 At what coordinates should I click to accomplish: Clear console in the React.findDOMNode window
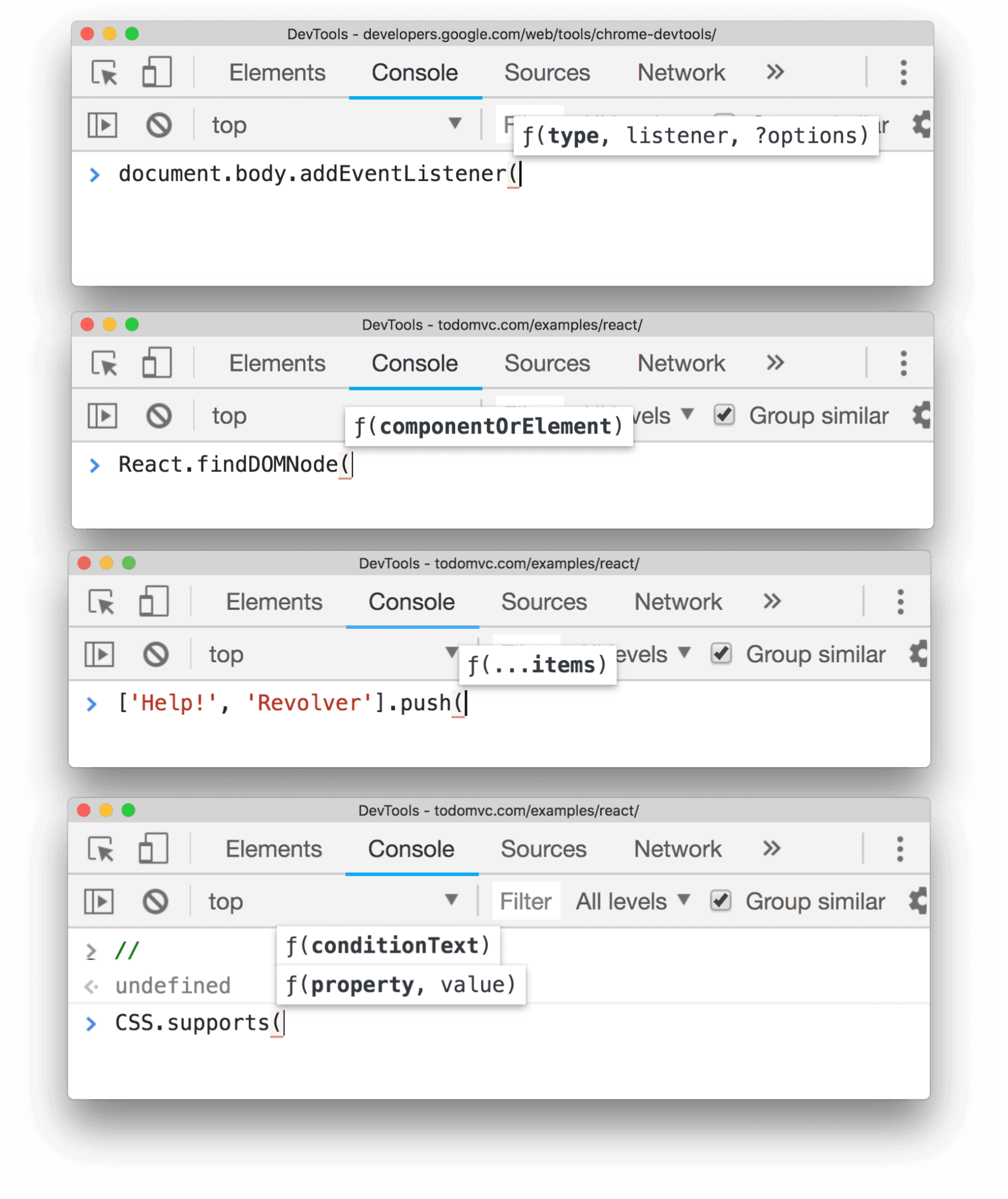pyautogui.click(x=160, y=415)
